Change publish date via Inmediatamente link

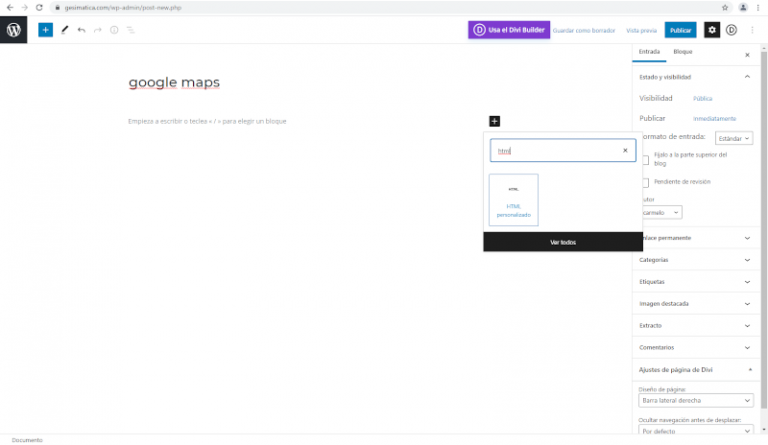click(x=714, y=118)
